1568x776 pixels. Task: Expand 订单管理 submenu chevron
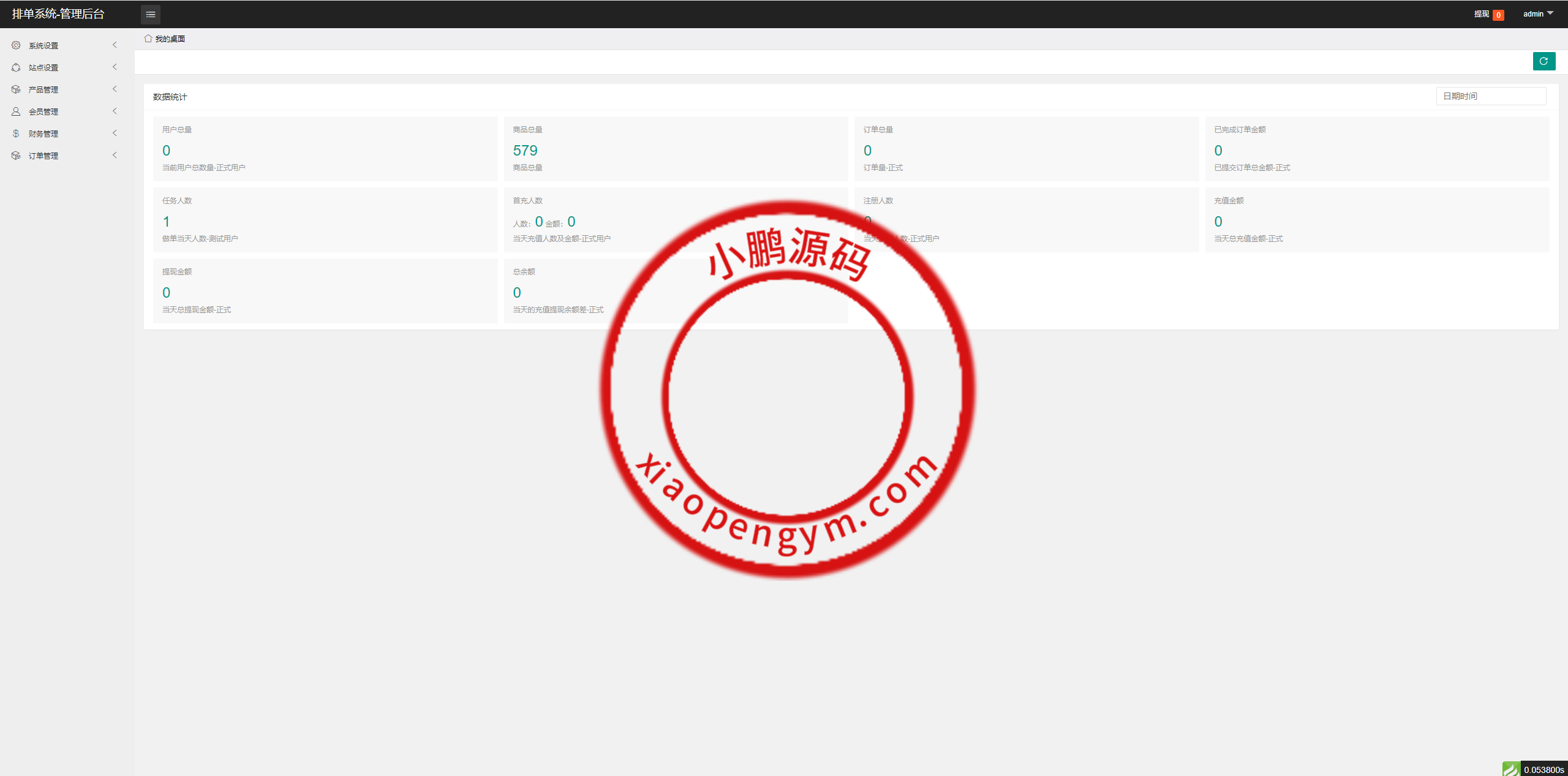point(115,156)
